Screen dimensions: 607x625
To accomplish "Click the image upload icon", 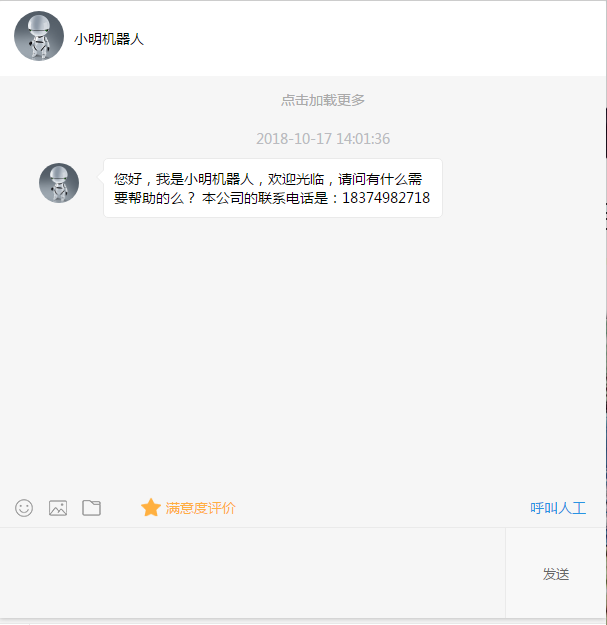I will coord(58,508).
